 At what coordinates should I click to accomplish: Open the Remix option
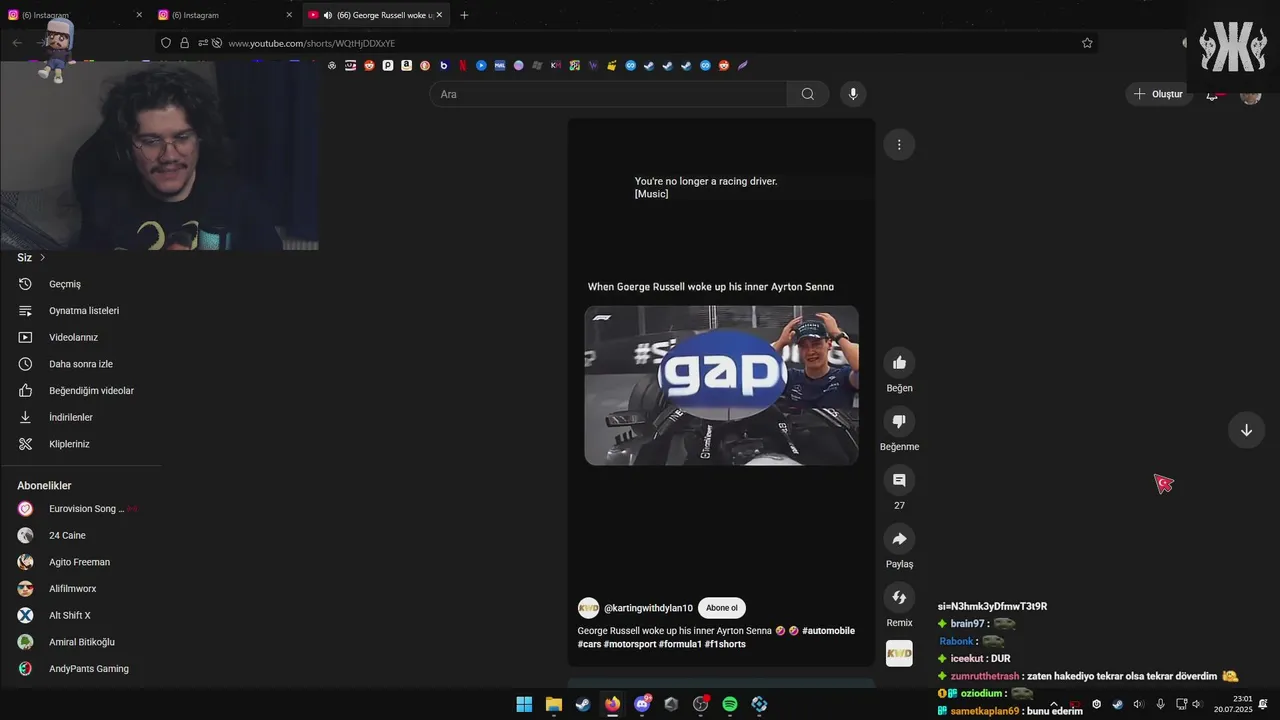click(x=899, y=598)
